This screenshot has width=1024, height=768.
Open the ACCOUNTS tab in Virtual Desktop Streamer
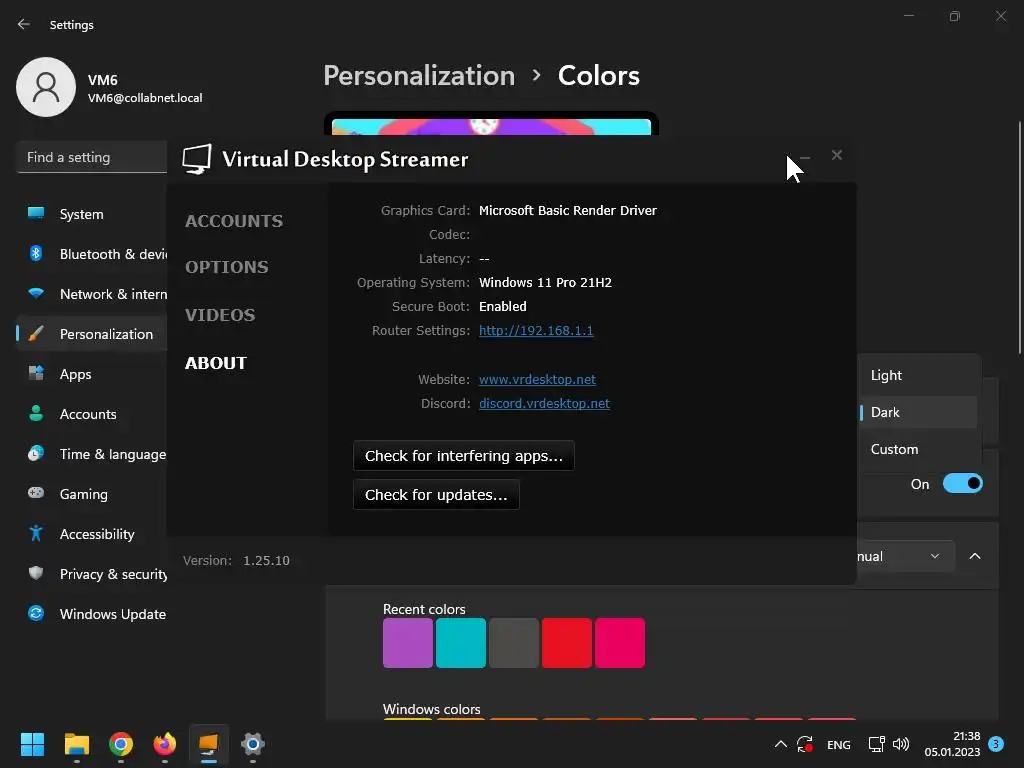234,221
